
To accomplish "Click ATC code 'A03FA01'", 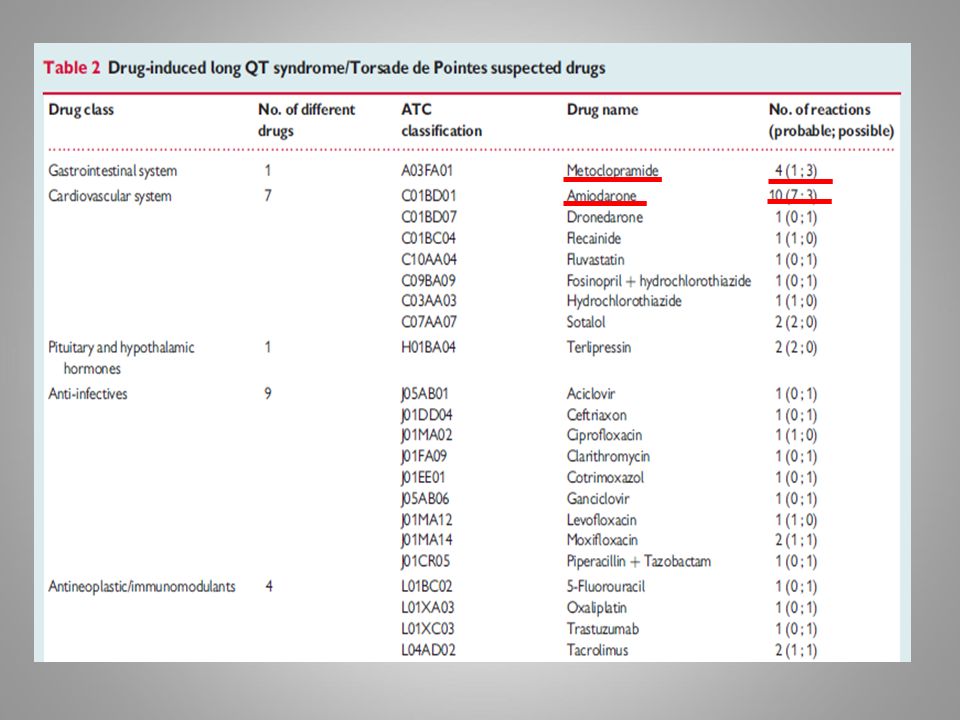I will (x=427, y=171).
